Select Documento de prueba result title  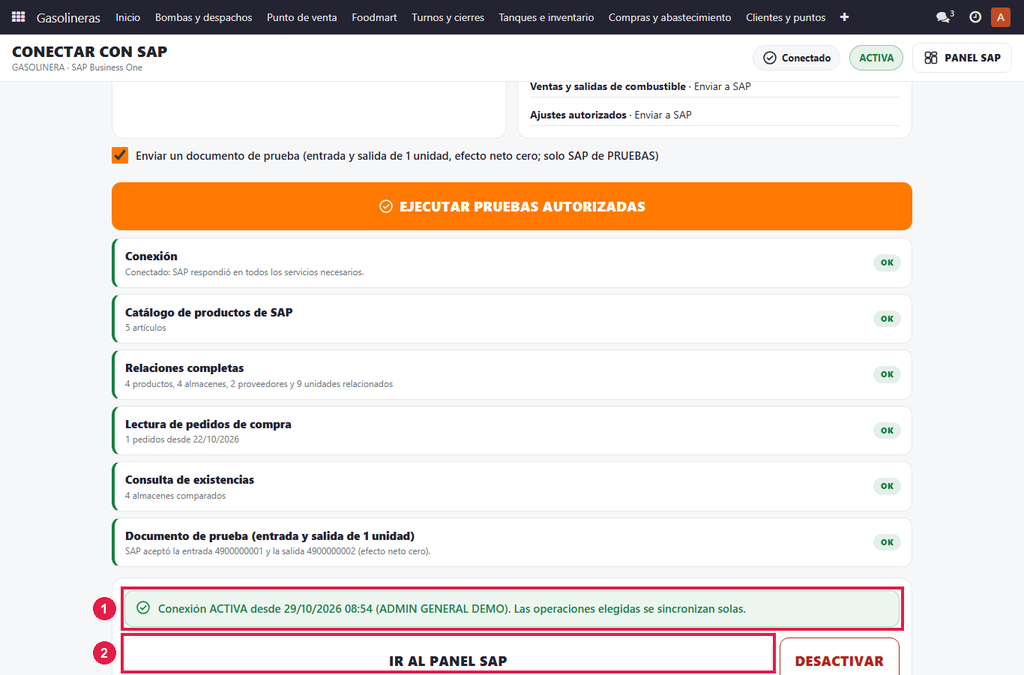[270, 536]
